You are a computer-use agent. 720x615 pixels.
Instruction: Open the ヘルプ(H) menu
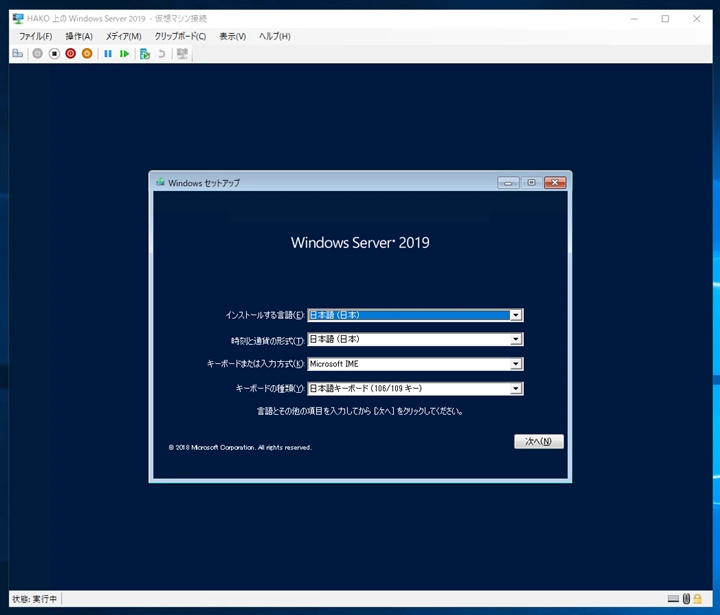275,36
